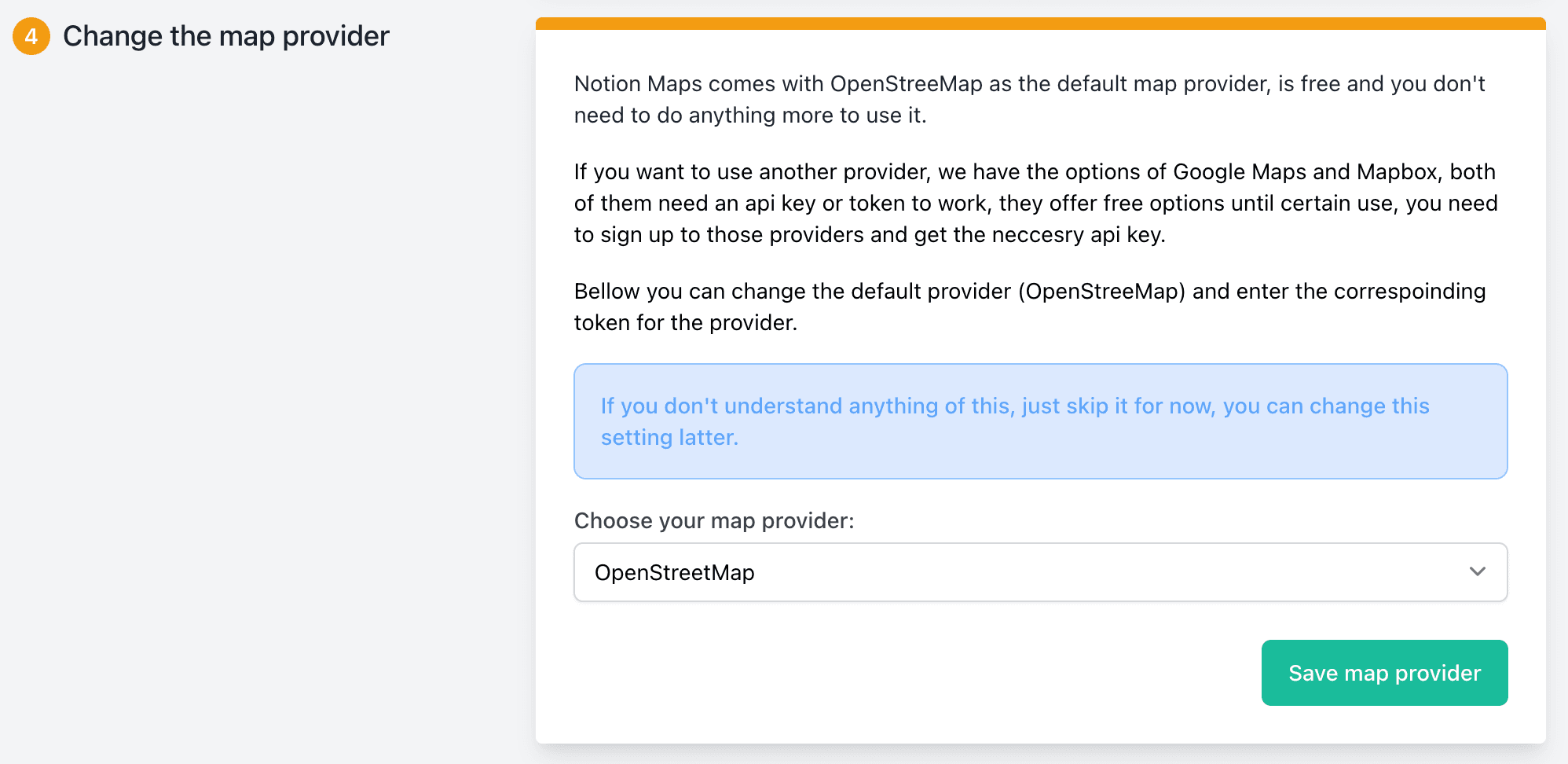Click the 'Choose your map provider:' label

[x=714, y=520]
